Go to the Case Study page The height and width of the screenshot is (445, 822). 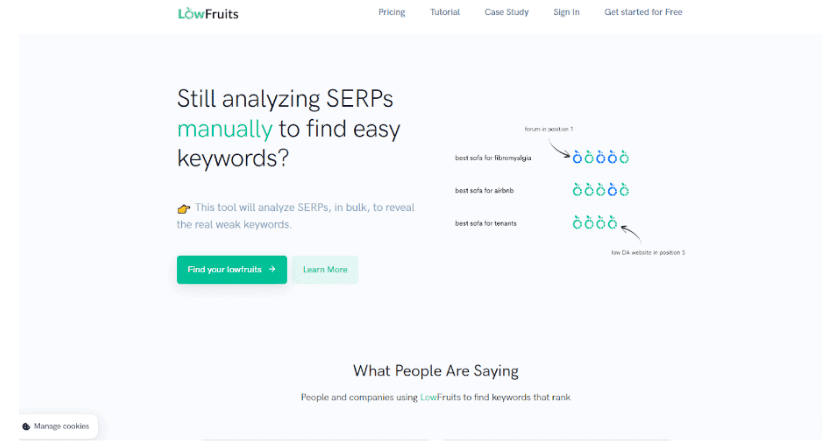pos(506,12)
